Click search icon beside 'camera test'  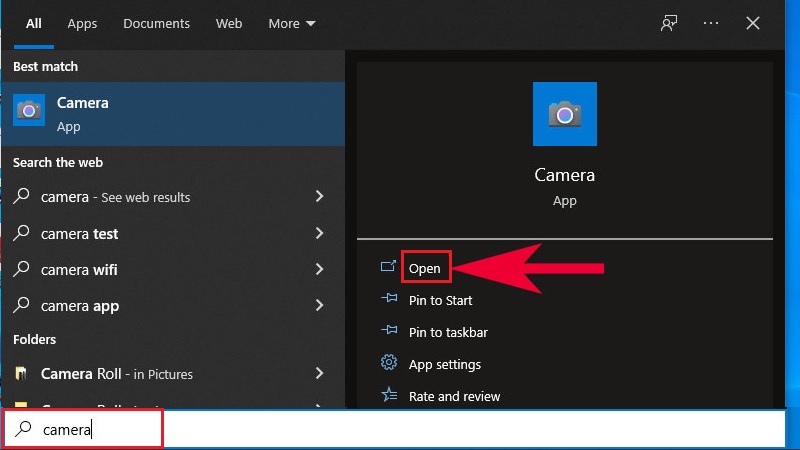[x=21, y=233]
